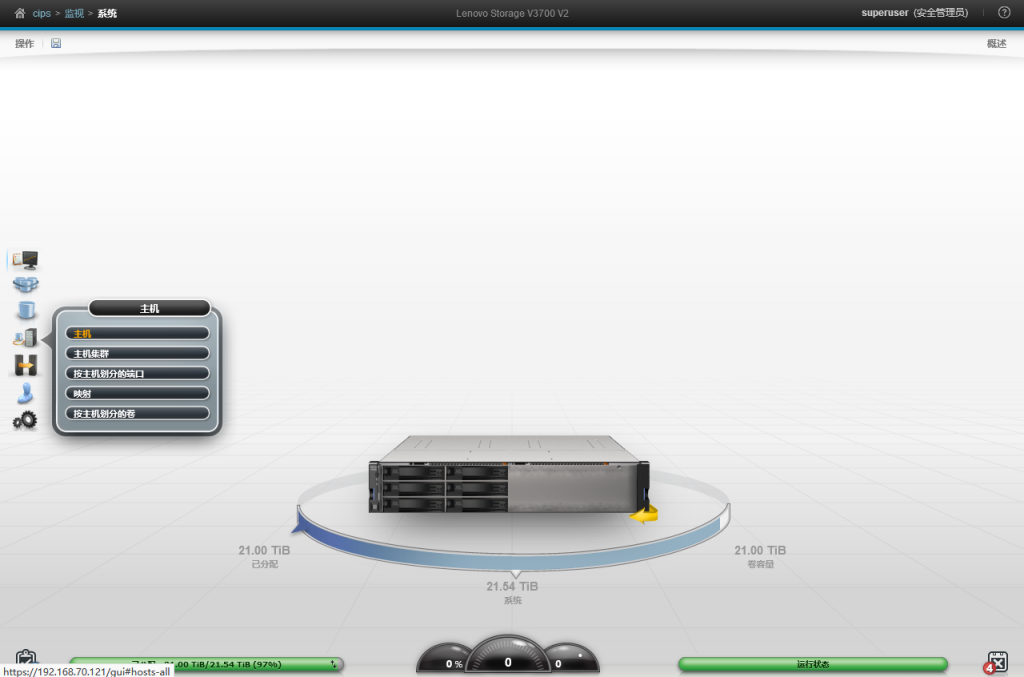The height and width of the screenshot is (677, 1024).
Task: Click the 按主机划分的卷 menu item
Action: [x=137, y=413]
